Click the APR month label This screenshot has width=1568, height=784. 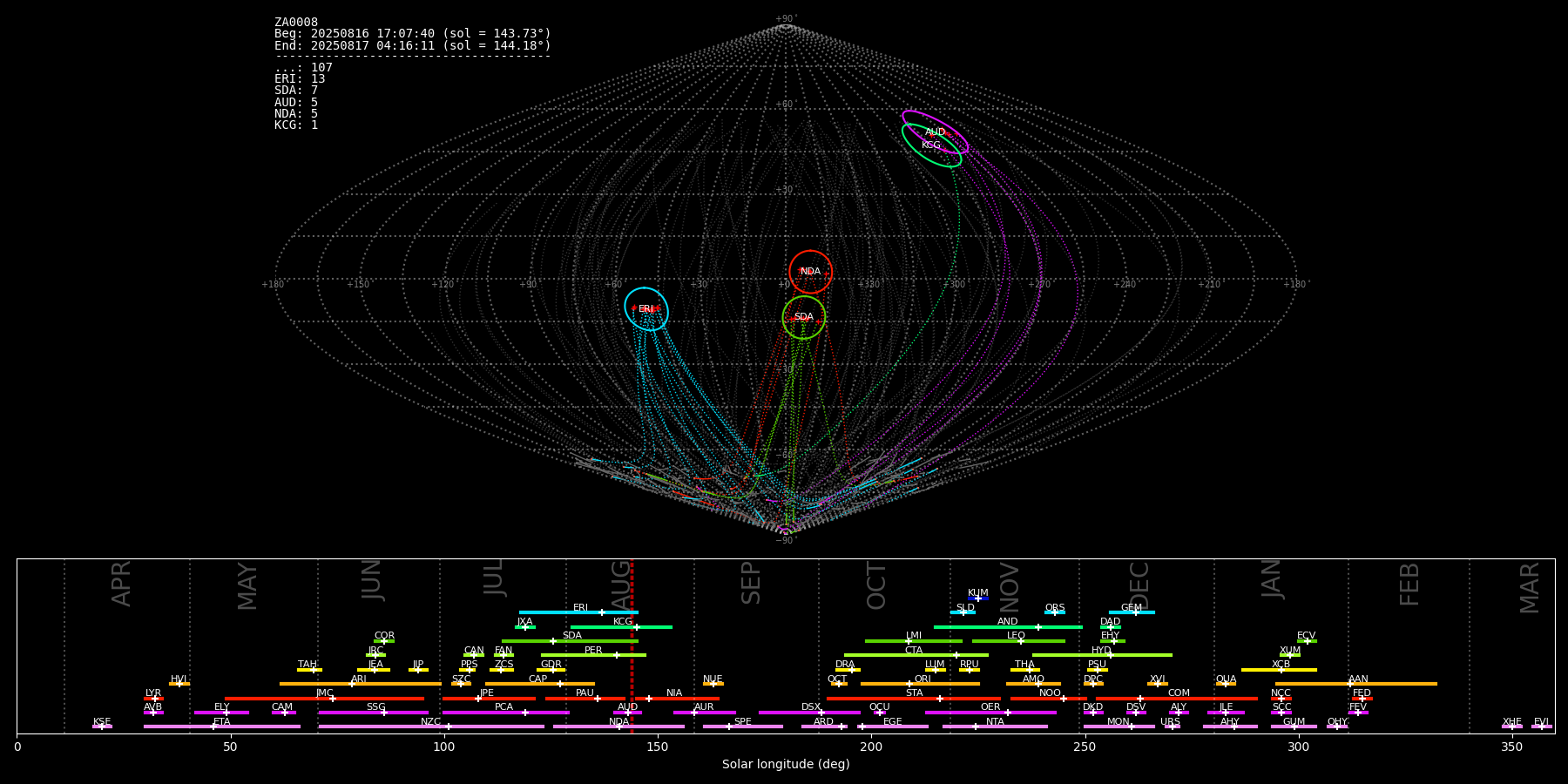coord(121,584)
